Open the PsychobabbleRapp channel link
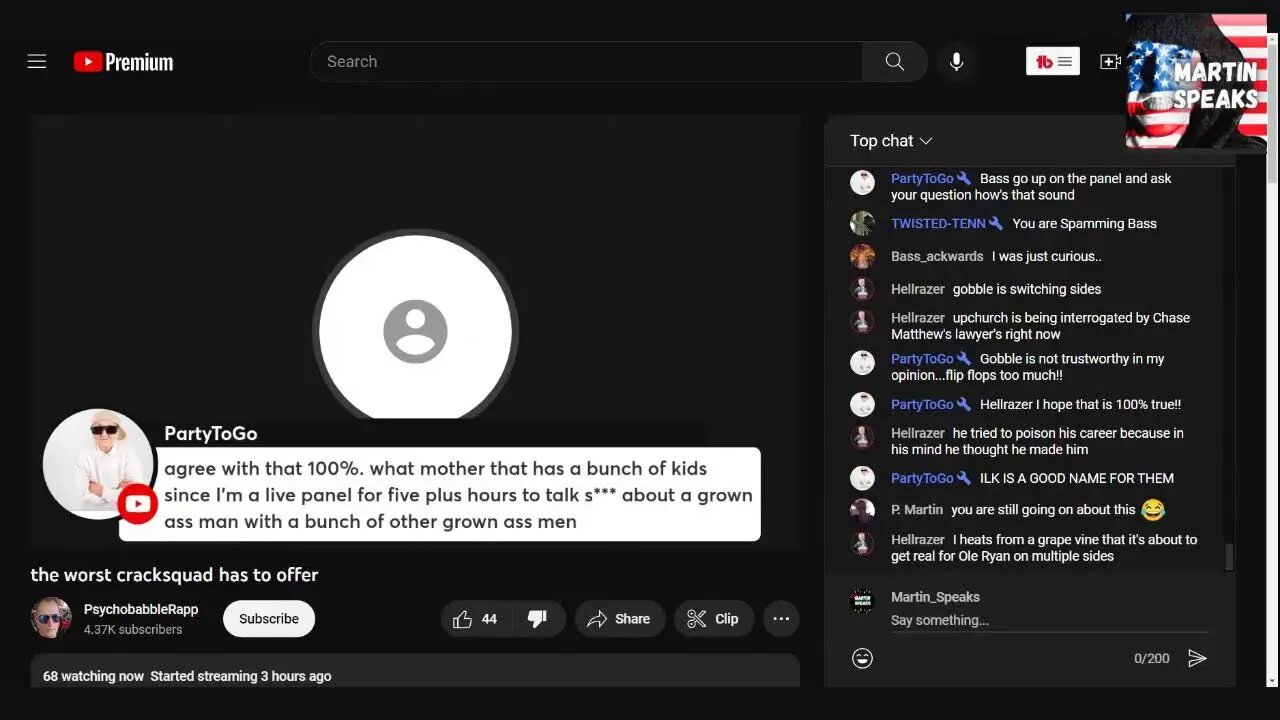1280x720 pixels. pyautogui.click(x=141, y=609)
